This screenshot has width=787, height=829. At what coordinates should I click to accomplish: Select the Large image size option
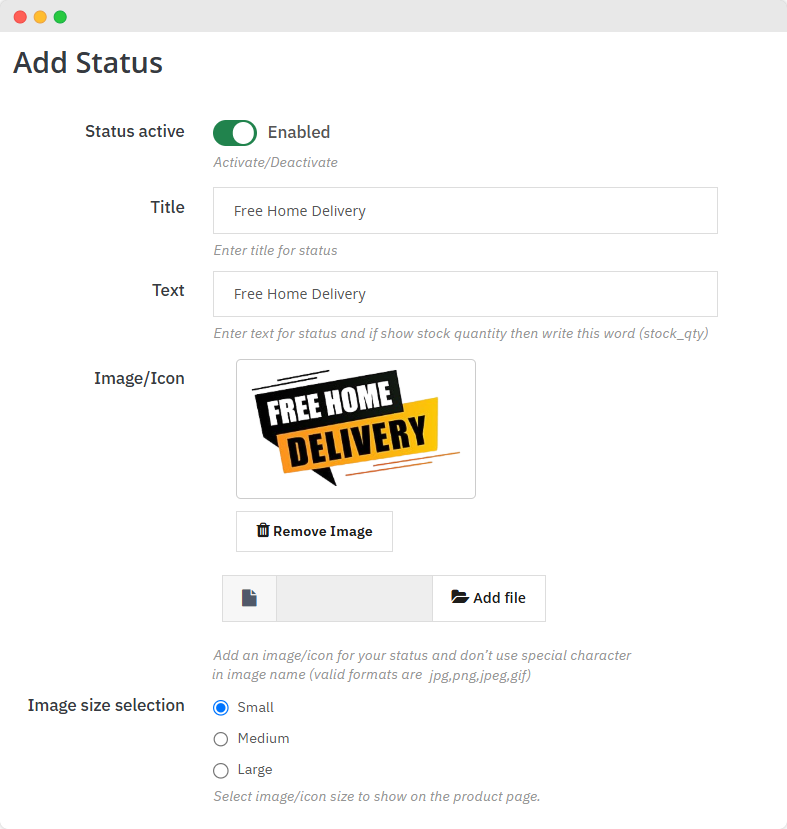(221, 770)
